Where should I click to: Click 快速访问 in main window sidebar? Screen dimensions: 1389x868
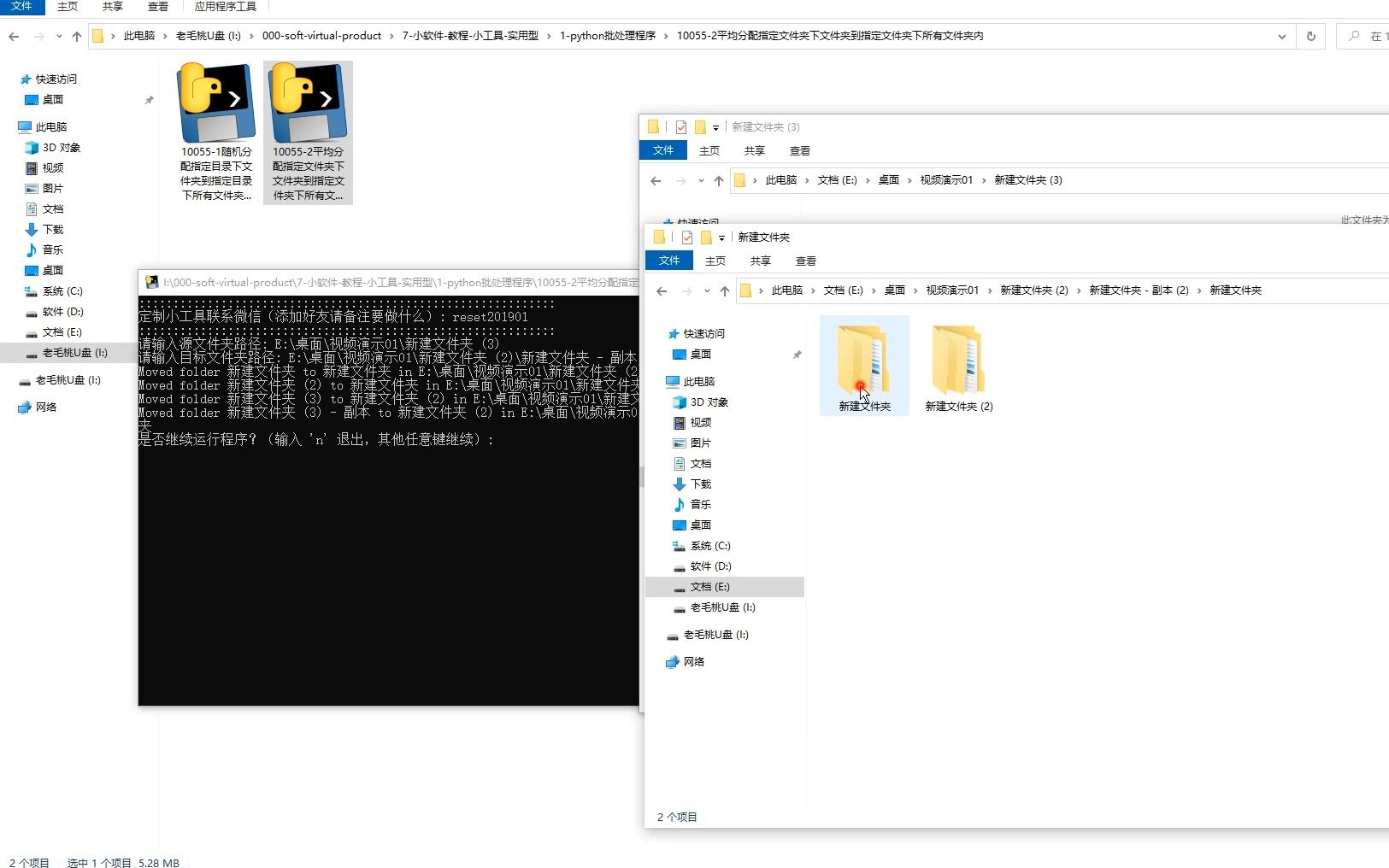[56, 79]
